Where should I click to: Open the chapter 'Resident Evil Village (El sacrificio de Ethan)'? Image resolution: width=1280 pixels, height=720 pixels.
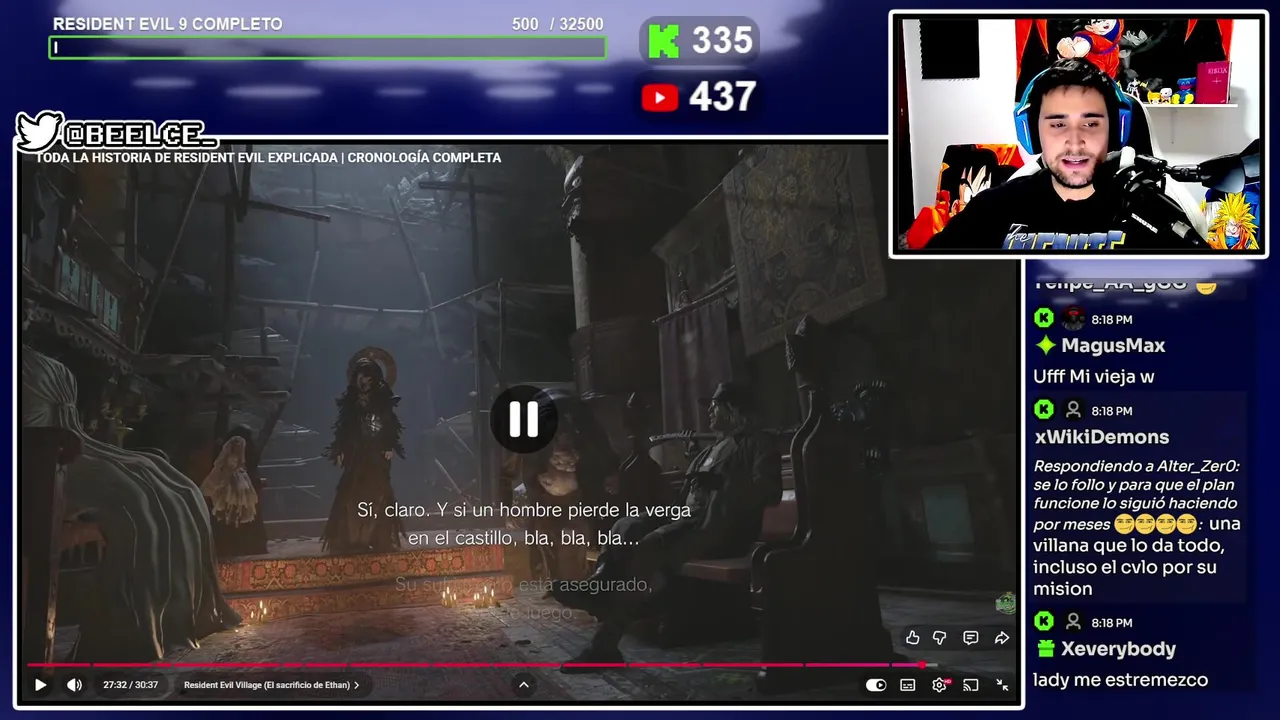coord(271,685)
